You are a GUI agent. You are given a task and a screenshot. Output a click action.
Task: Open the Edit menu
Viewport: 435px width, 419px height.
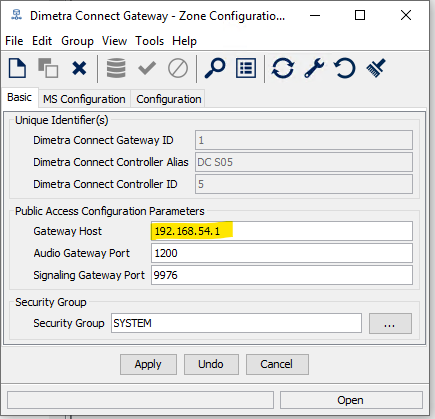coord(42,41)
